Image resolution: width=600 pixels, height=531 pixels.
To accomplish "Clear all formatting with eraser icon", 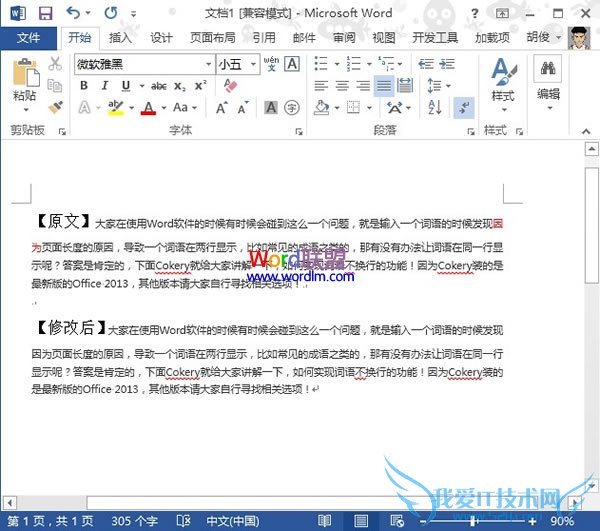I will tap(230, 85).
